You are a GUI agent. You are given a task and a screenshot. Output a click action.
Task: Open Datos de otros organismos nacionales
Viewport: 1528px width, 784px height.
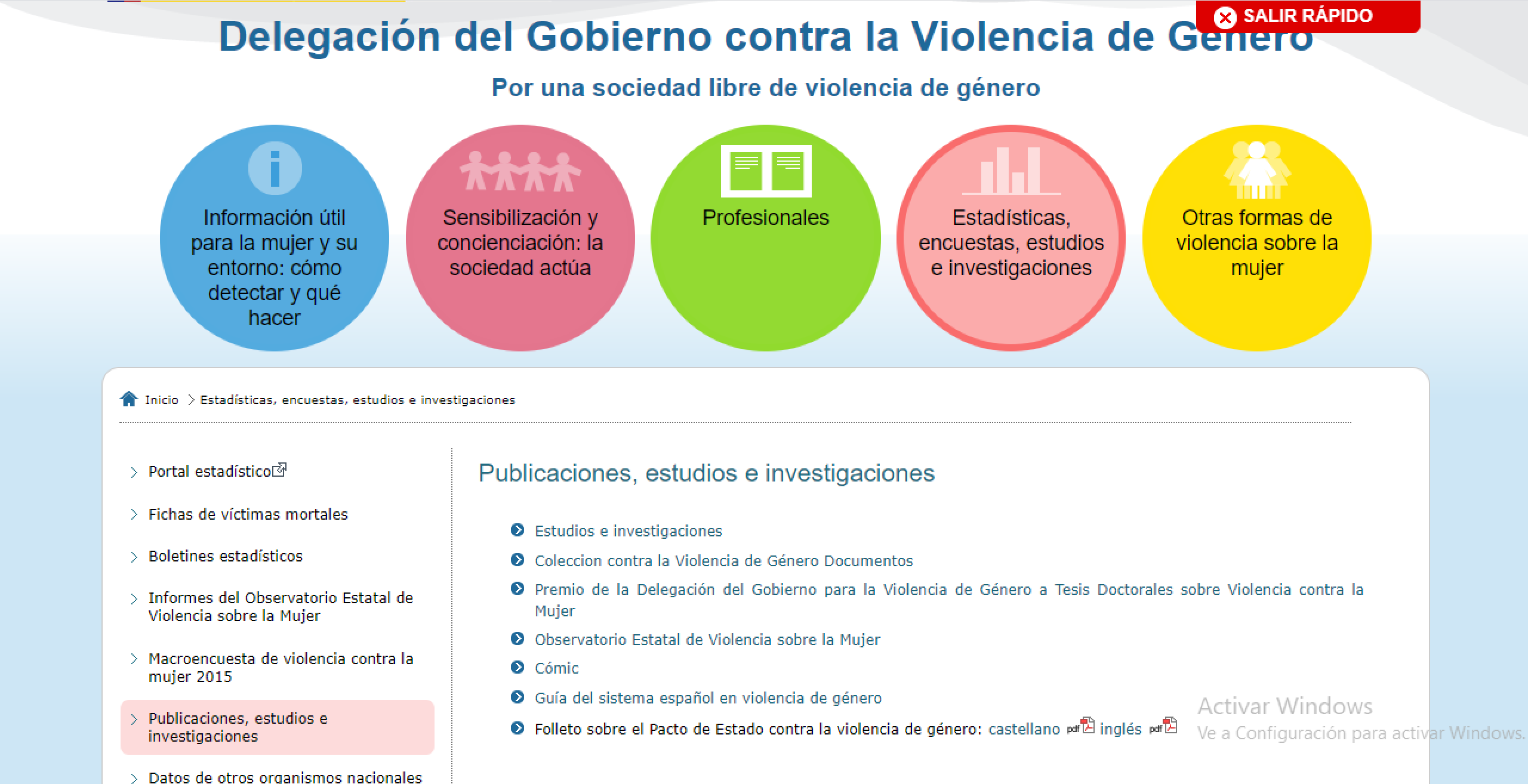coord(285,777)
